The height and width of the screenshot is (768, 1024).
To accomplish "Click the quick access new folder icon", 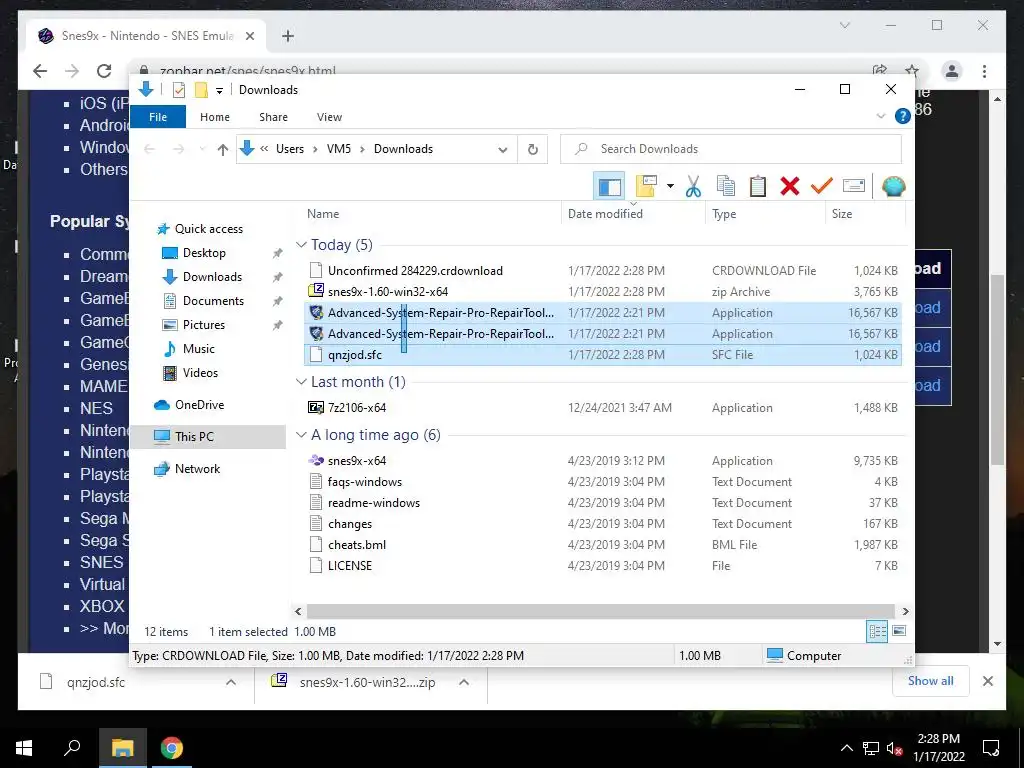I will click(x=201, y=90).
